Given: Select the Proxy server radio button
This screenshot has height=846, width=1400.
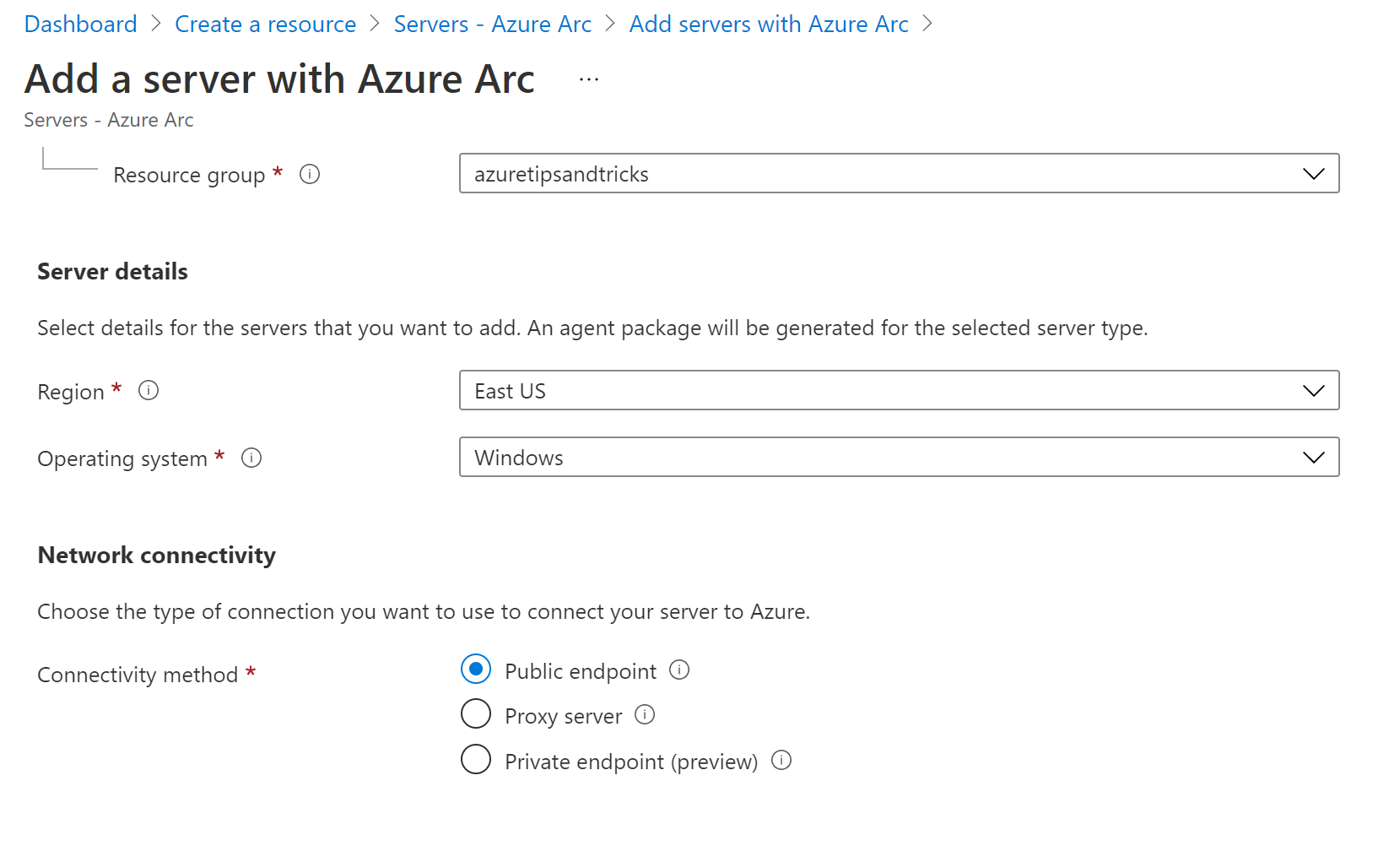Looking at the screenshot, I should pyautogui.click(x=476, y=713).
